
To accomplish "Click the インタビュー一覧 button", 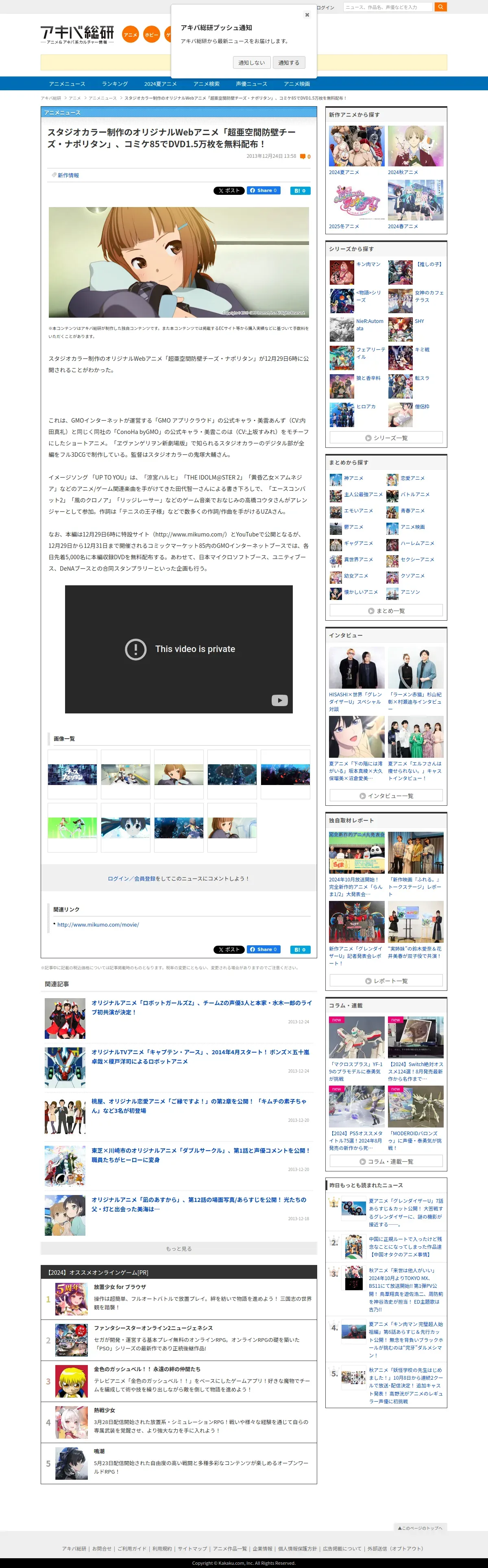I will click(386, 796).
